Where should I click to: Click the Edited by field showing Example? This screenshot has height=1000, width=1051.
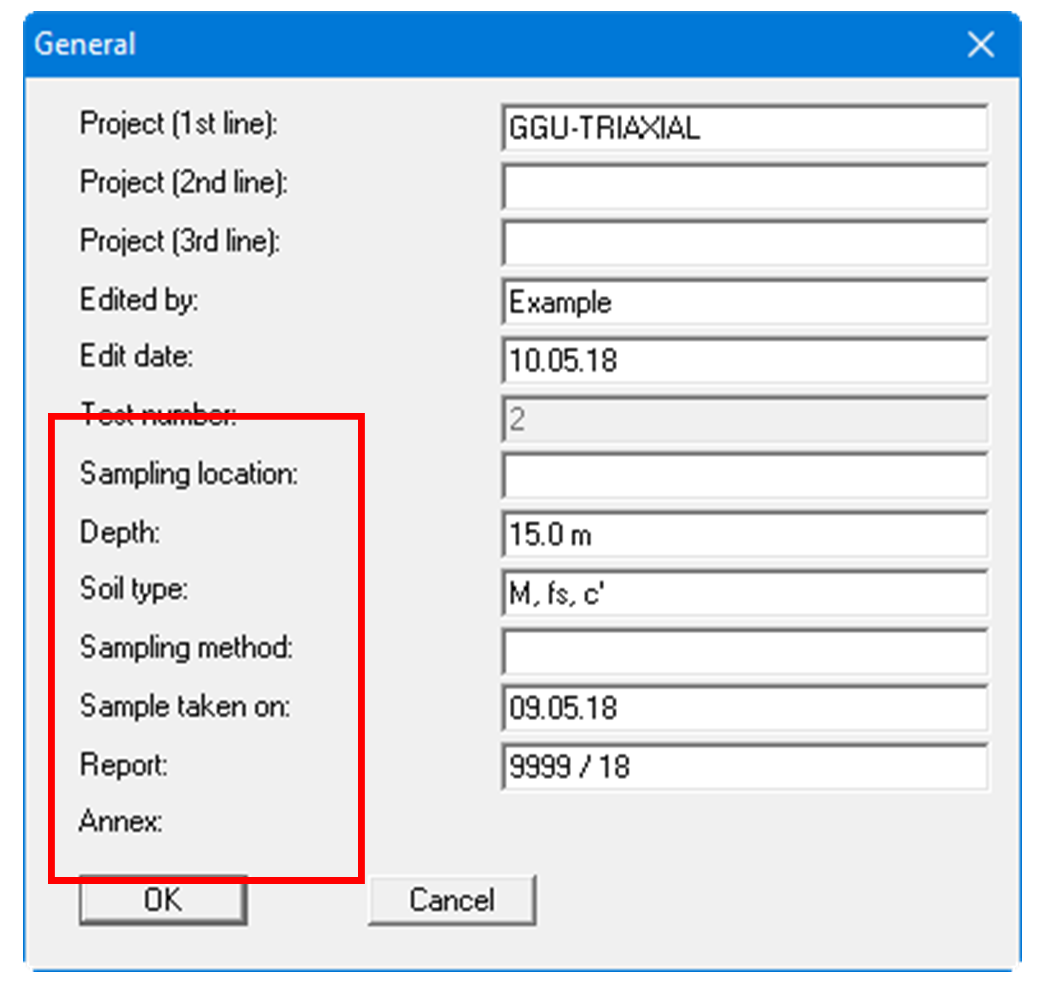(744, 302)
